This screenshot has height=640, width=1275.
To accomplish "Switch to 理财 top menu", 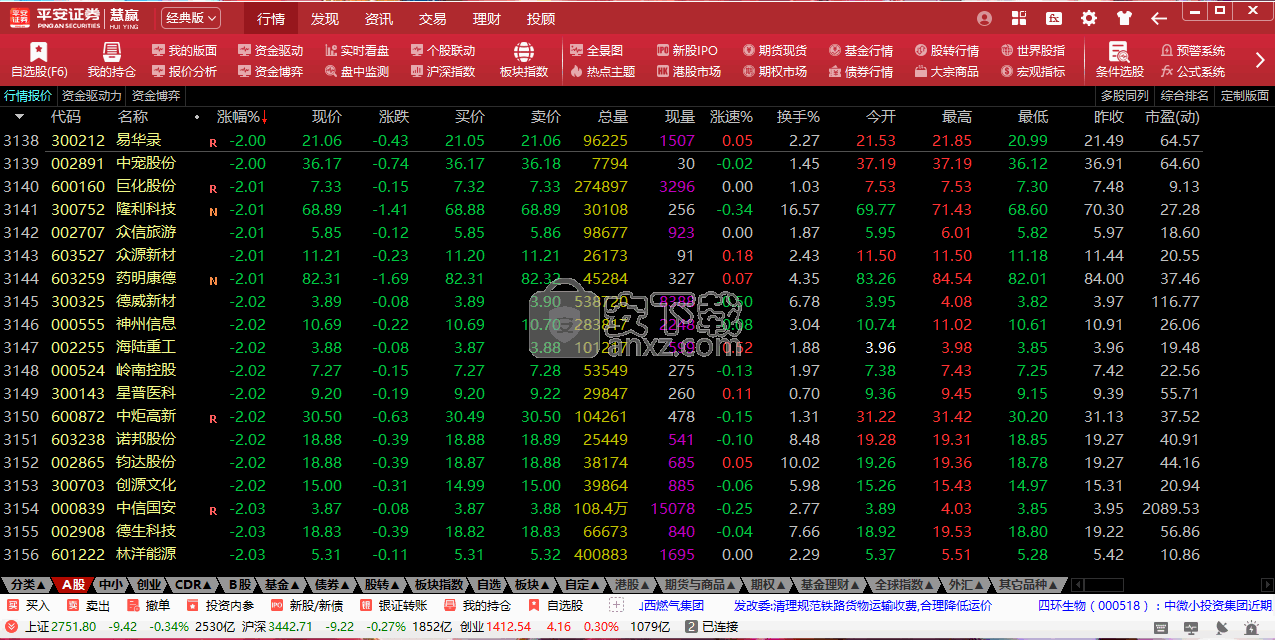I will [x=487, y=18].
